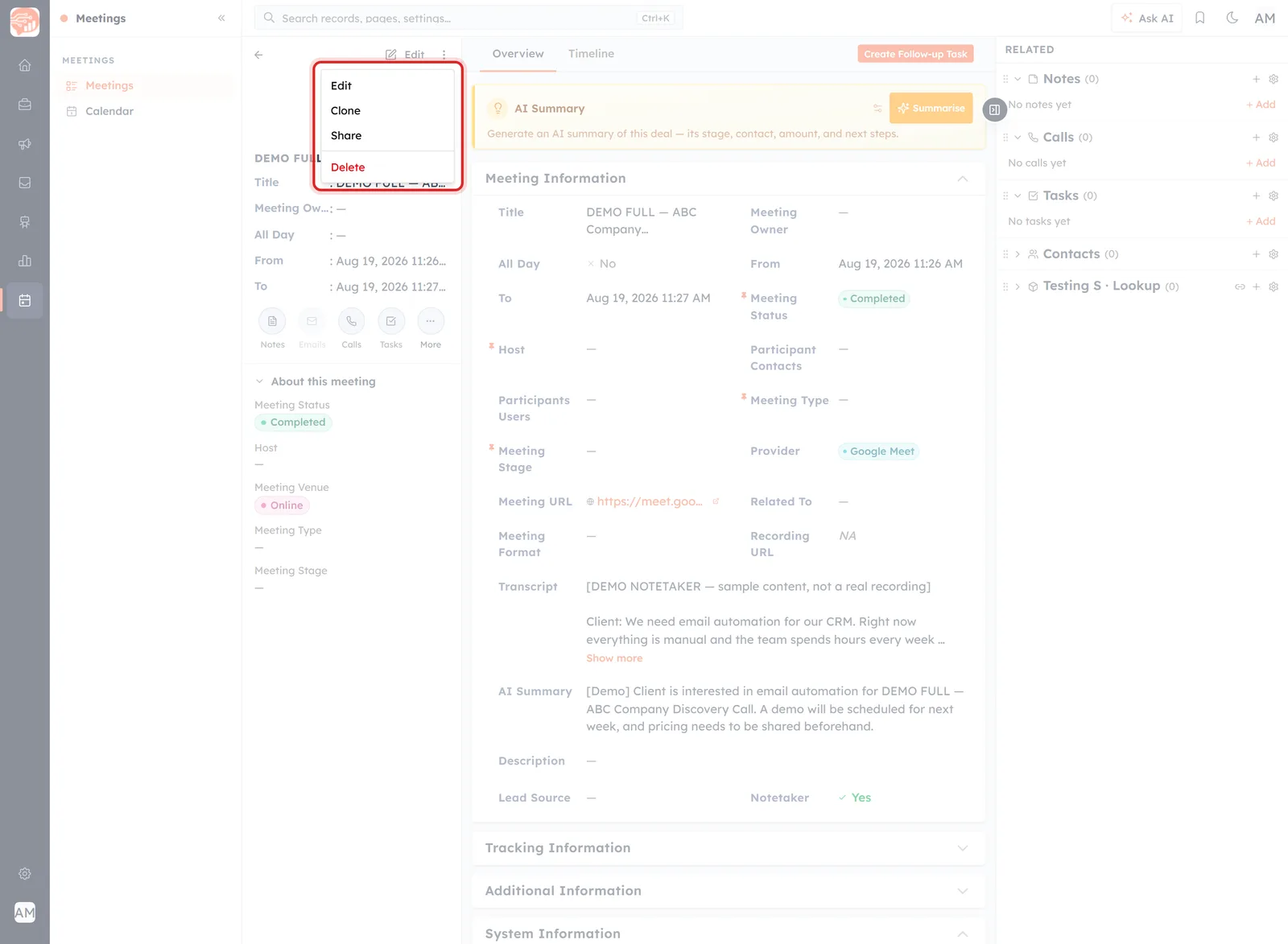Switch to the Timeline tab

click(591, 54)
